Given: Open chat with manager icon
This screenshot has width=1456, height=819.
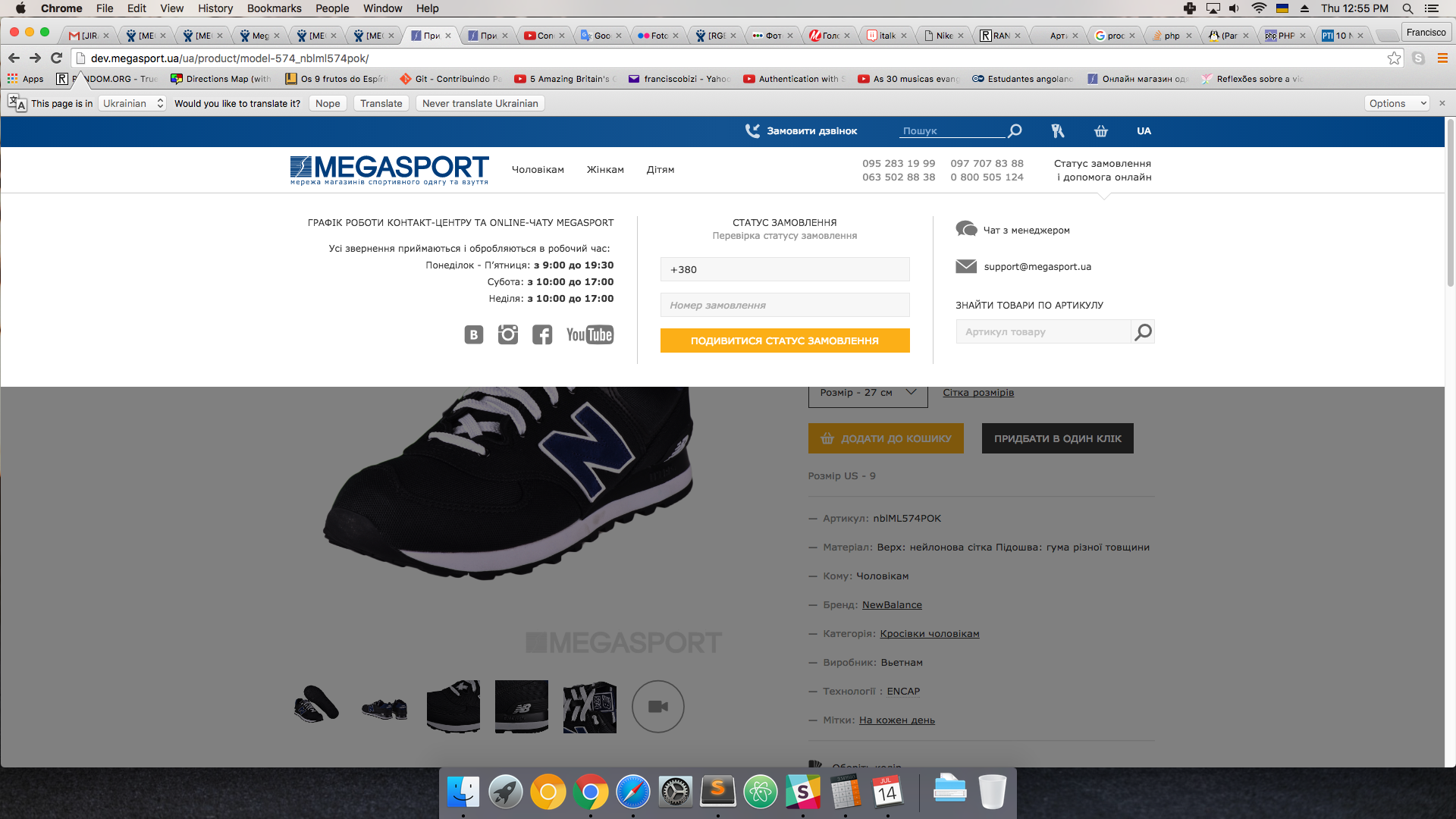Looking at the screenshot, I should pyautogui.click(x=966, y=229).
